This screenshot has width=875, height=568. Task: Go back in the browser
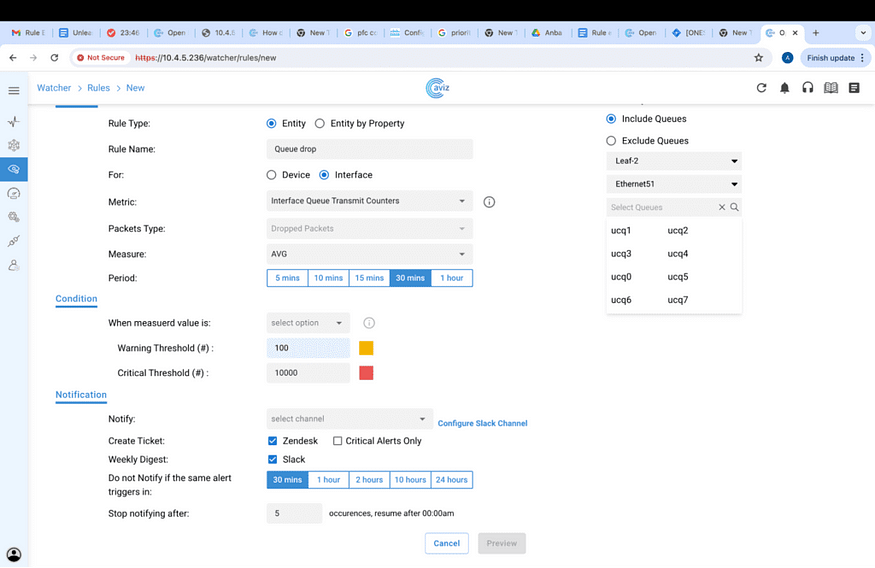tap(13, 57)
